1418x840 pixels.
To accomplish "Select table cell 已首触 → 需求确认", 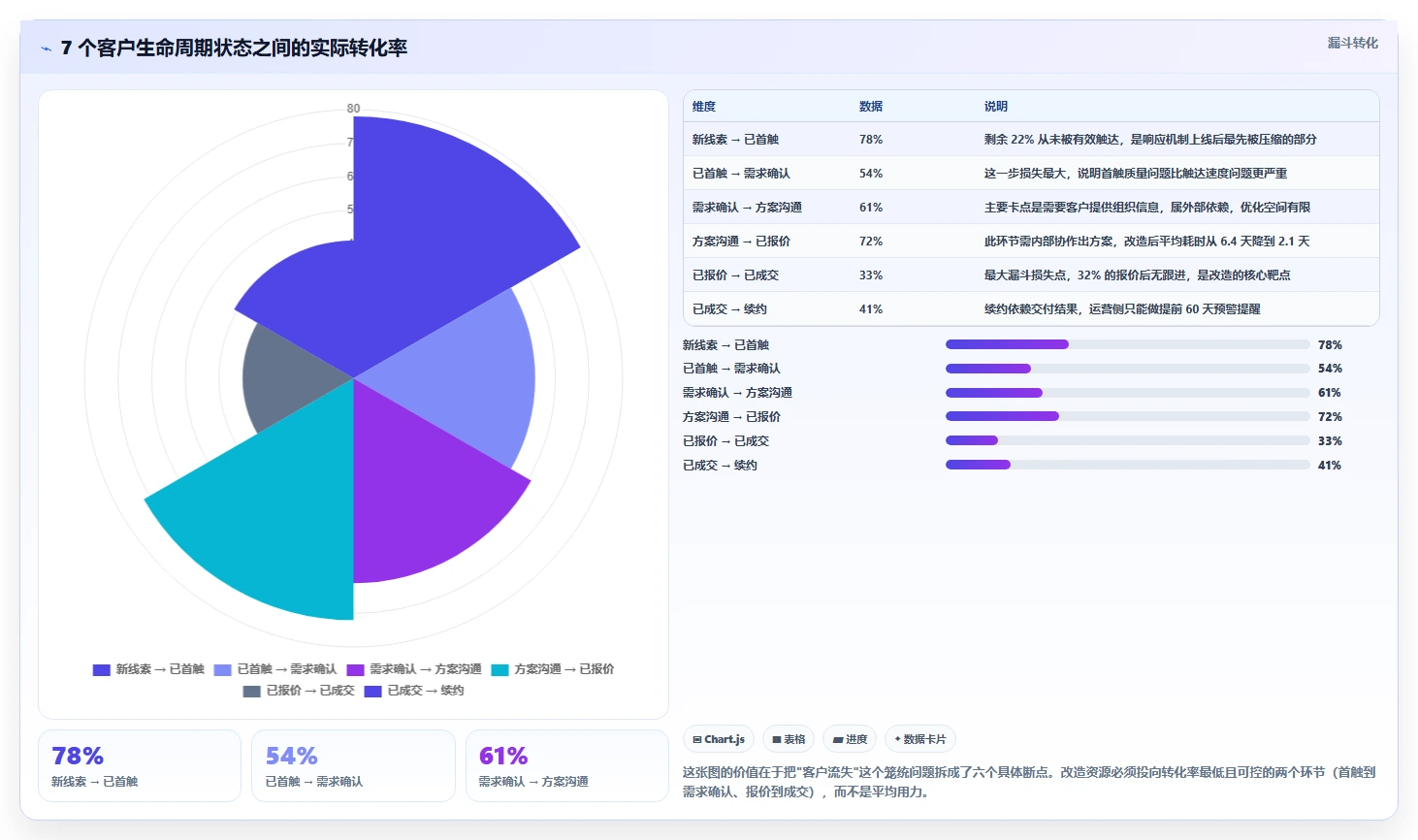I will (x=741, y=174).
